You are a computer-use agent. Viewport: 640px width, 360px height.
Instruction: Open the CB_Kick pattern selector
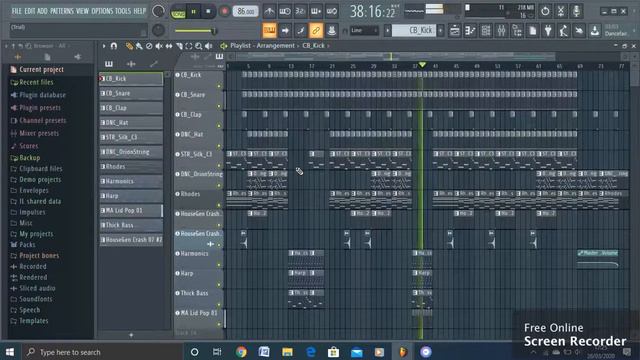(x=414, y=30)
